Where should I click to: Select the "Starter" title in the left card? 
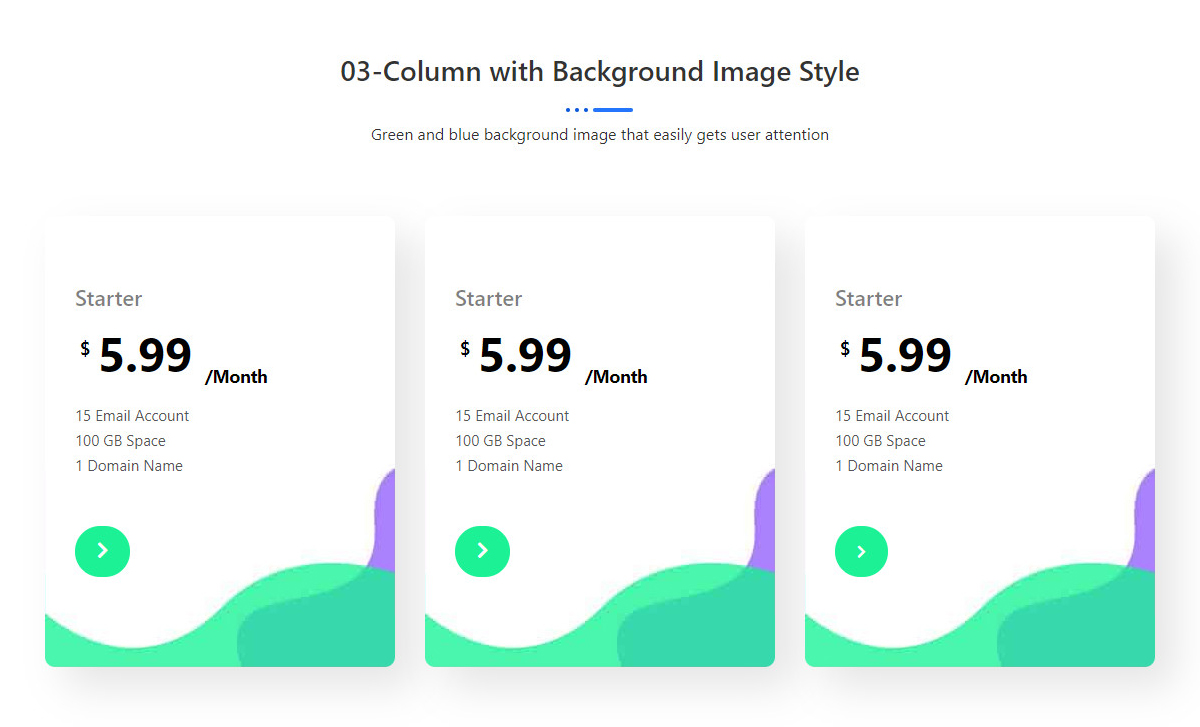click(x=109, y=298)
